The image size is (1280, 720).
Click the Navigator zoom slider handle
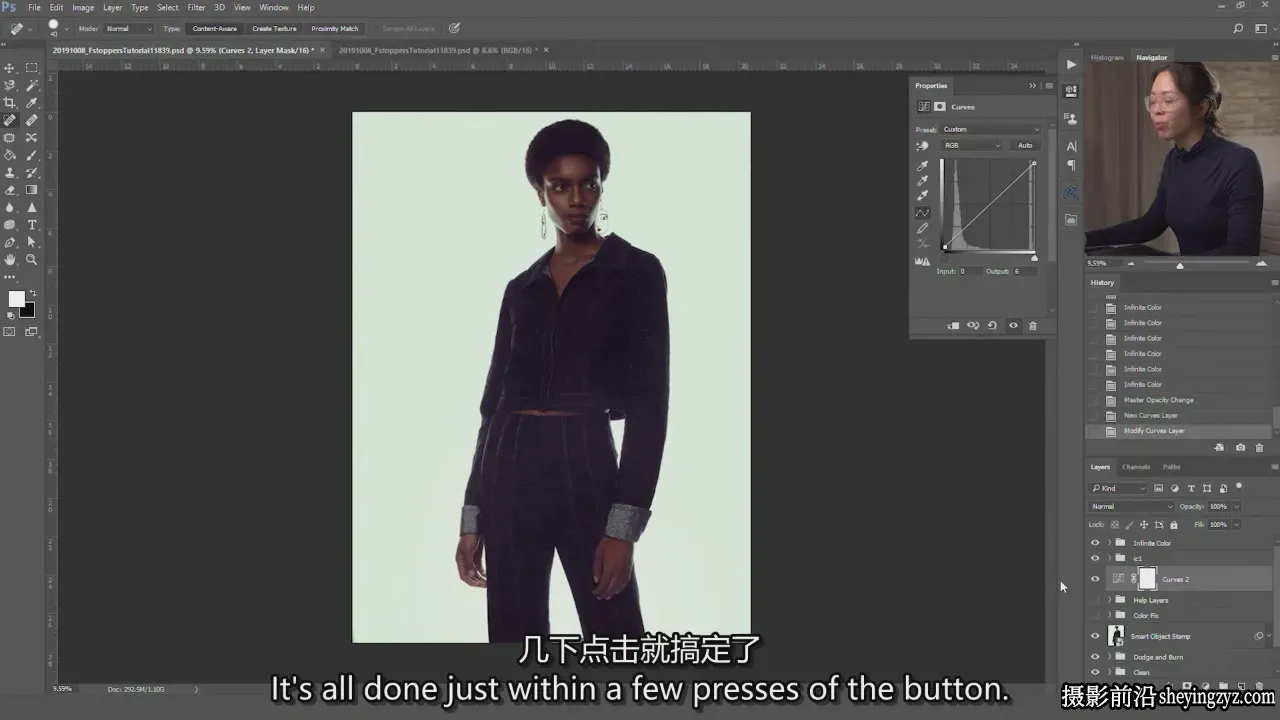coord(1180,265)
